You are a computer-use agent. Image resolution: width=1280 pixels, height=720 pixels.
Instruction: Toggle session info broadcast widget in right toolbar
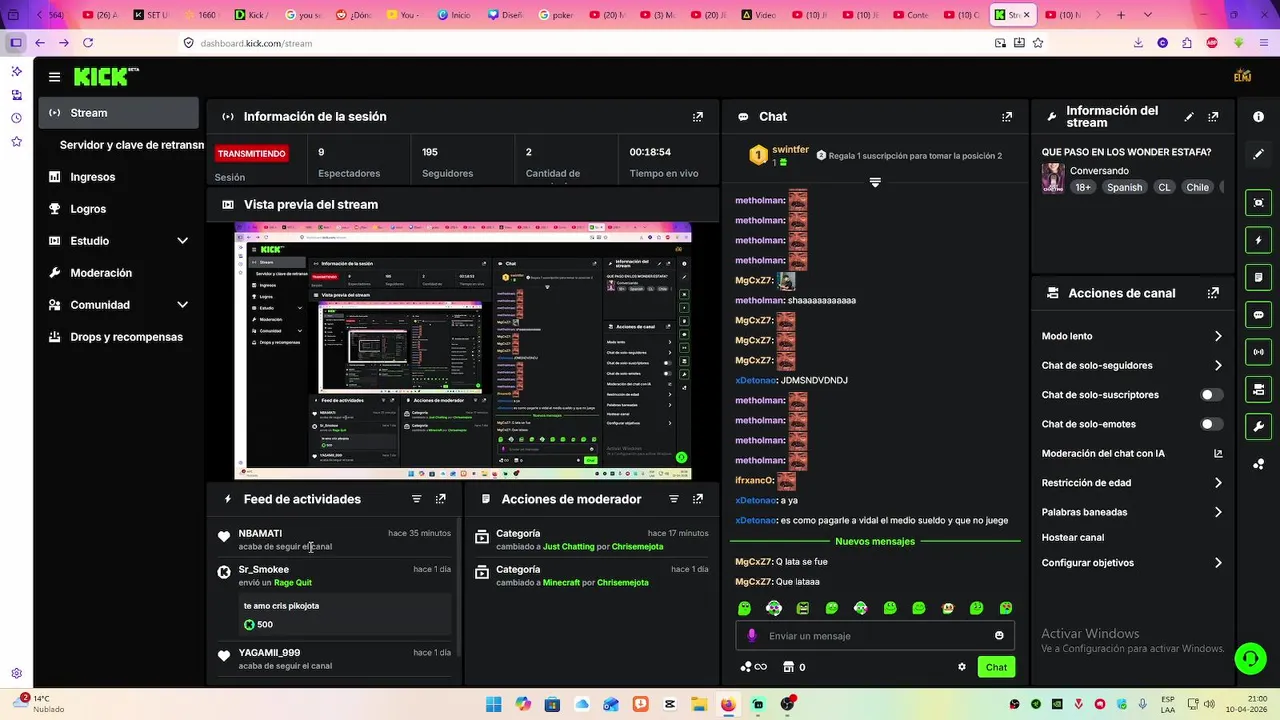tap(1259, 351)
